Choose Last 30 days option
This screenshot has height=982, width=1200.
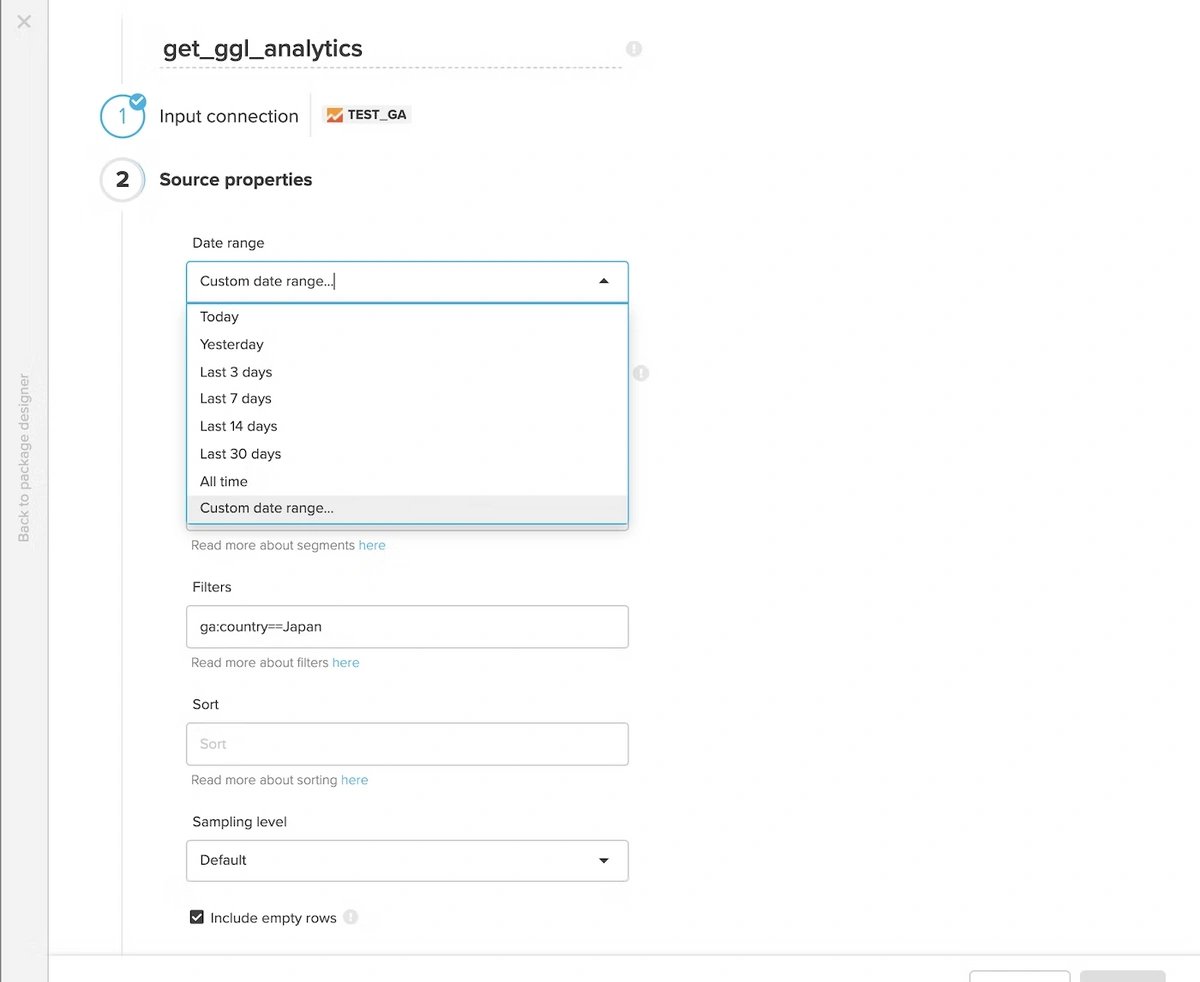(x=407, y=454)
